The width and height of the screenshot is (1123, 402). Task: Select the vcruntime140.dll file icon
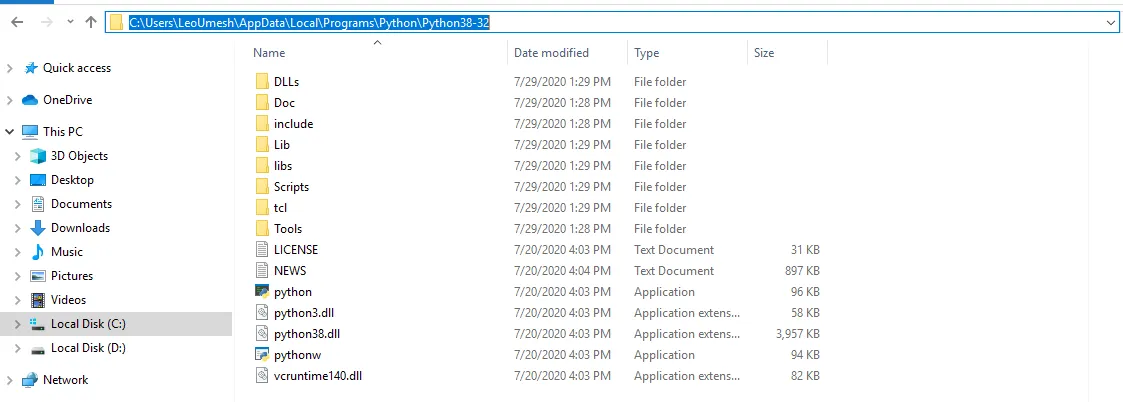click(261, 375)
